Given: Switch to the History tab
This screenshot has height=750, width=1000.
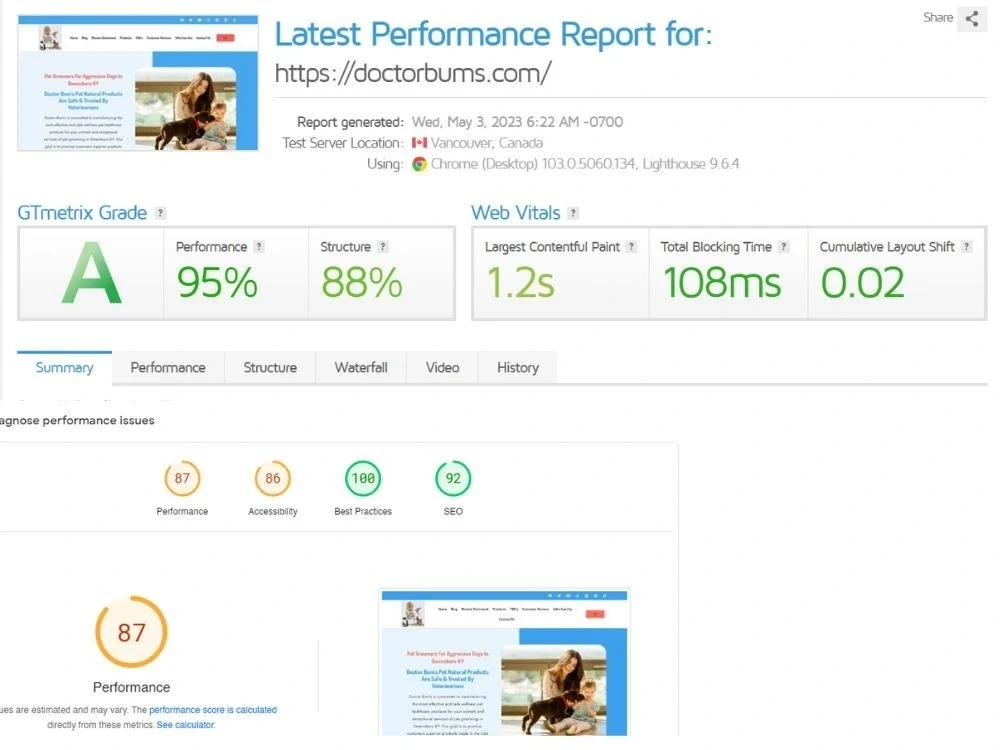Looking at the screenshot, I should click(517, 368).
